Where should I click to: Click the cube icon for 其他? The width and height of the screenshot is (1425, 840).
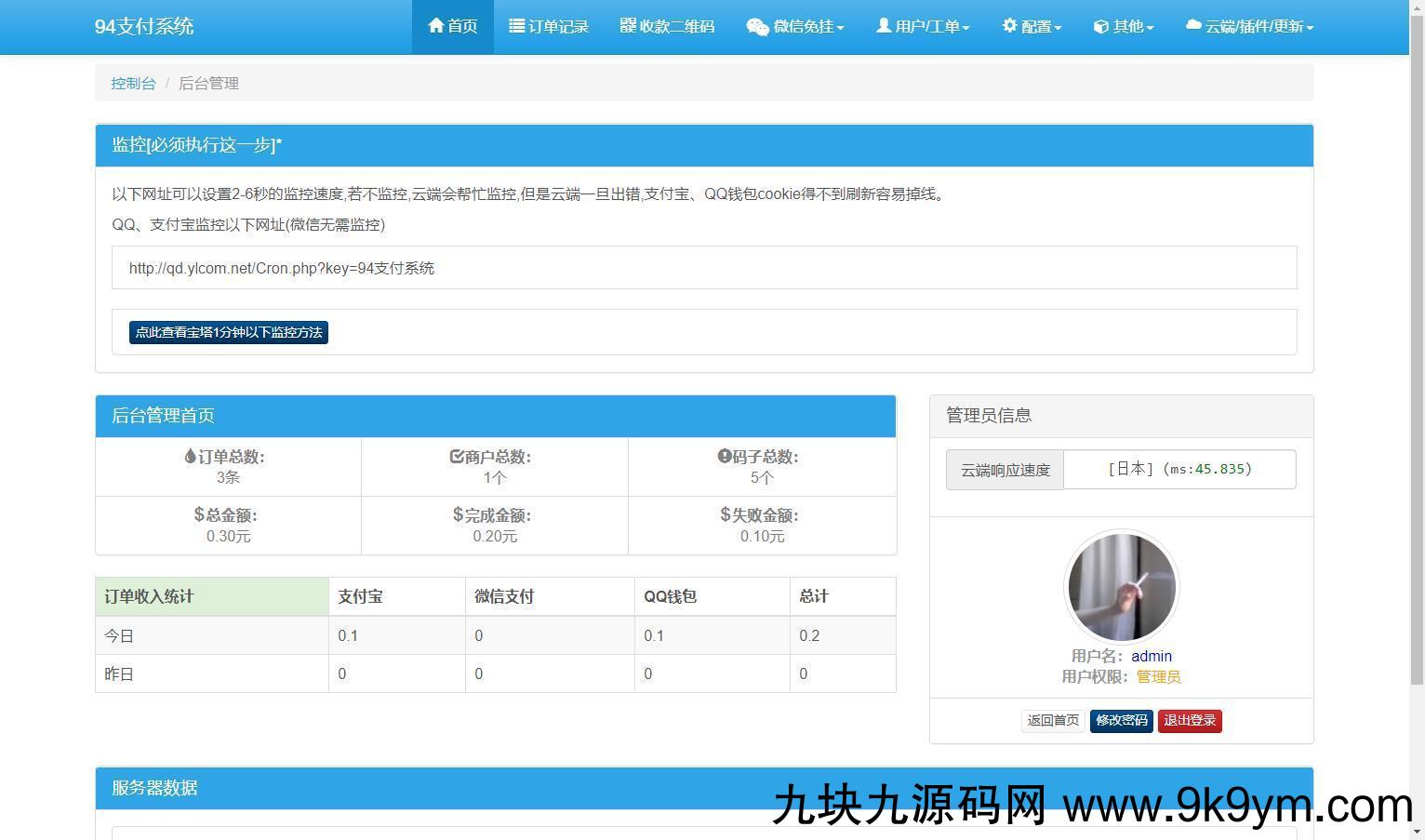[1100, 27]
